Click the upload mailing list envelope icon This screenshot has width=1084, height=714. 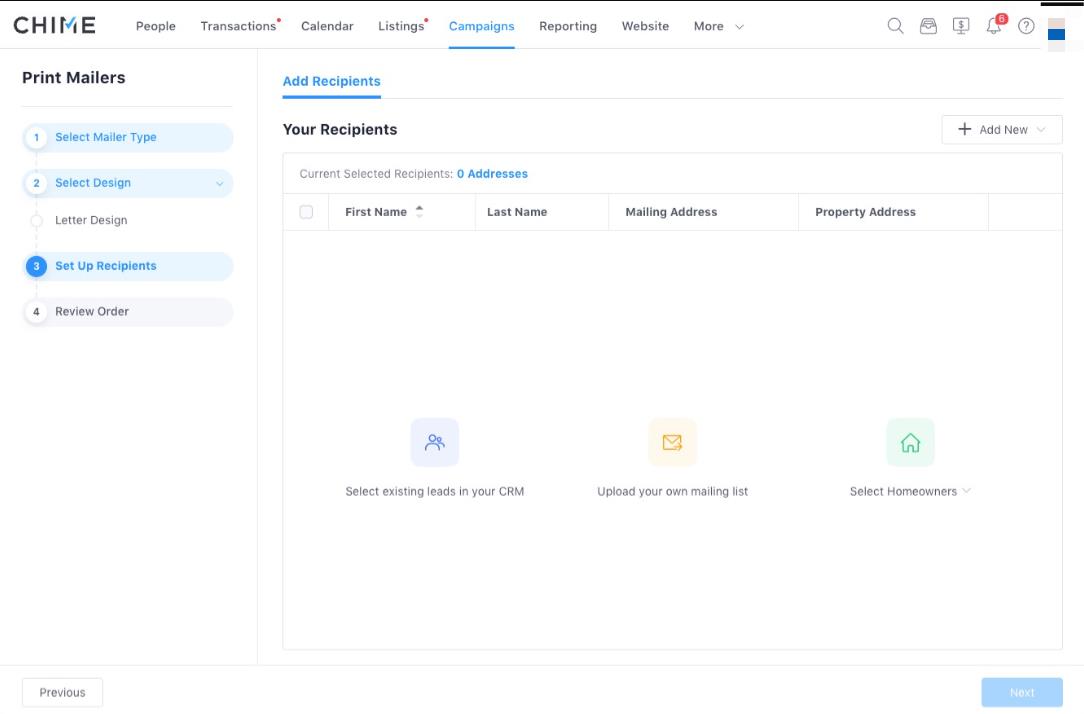[672, 442]
